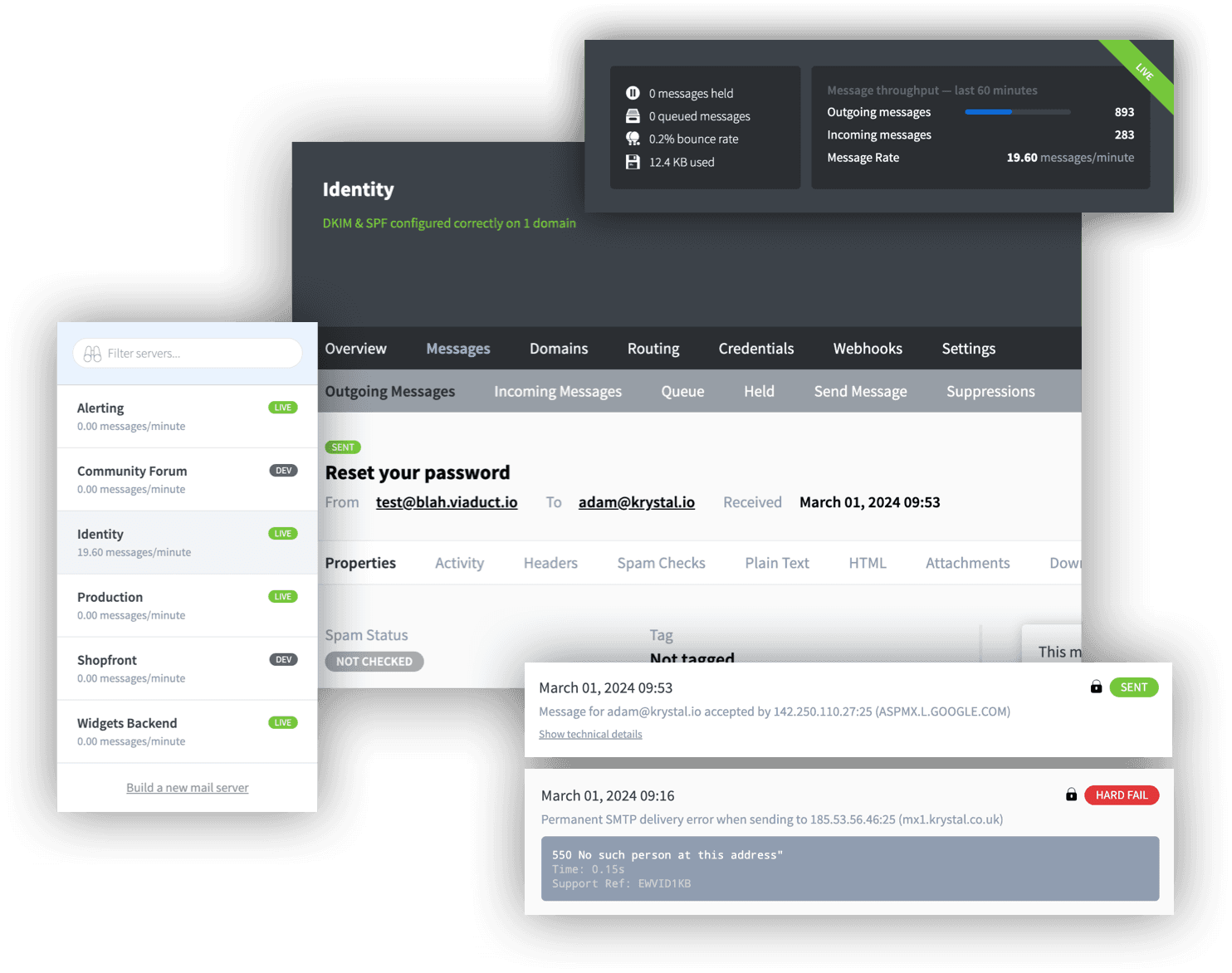Switch to the Incoming Messages tab
Screen dimensions: 1232x973
(x=558, y=391)
